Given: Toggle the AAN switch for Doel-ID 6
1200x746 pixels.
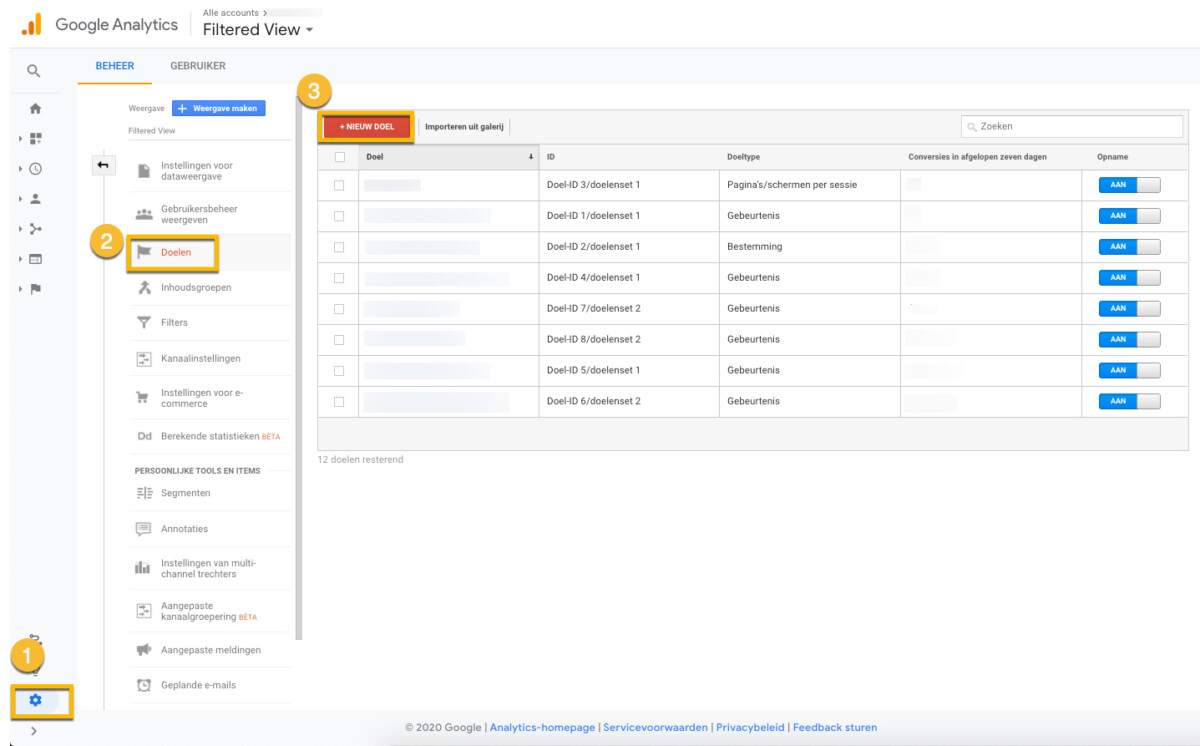Looking at the screenshot, I should 1129,402.
